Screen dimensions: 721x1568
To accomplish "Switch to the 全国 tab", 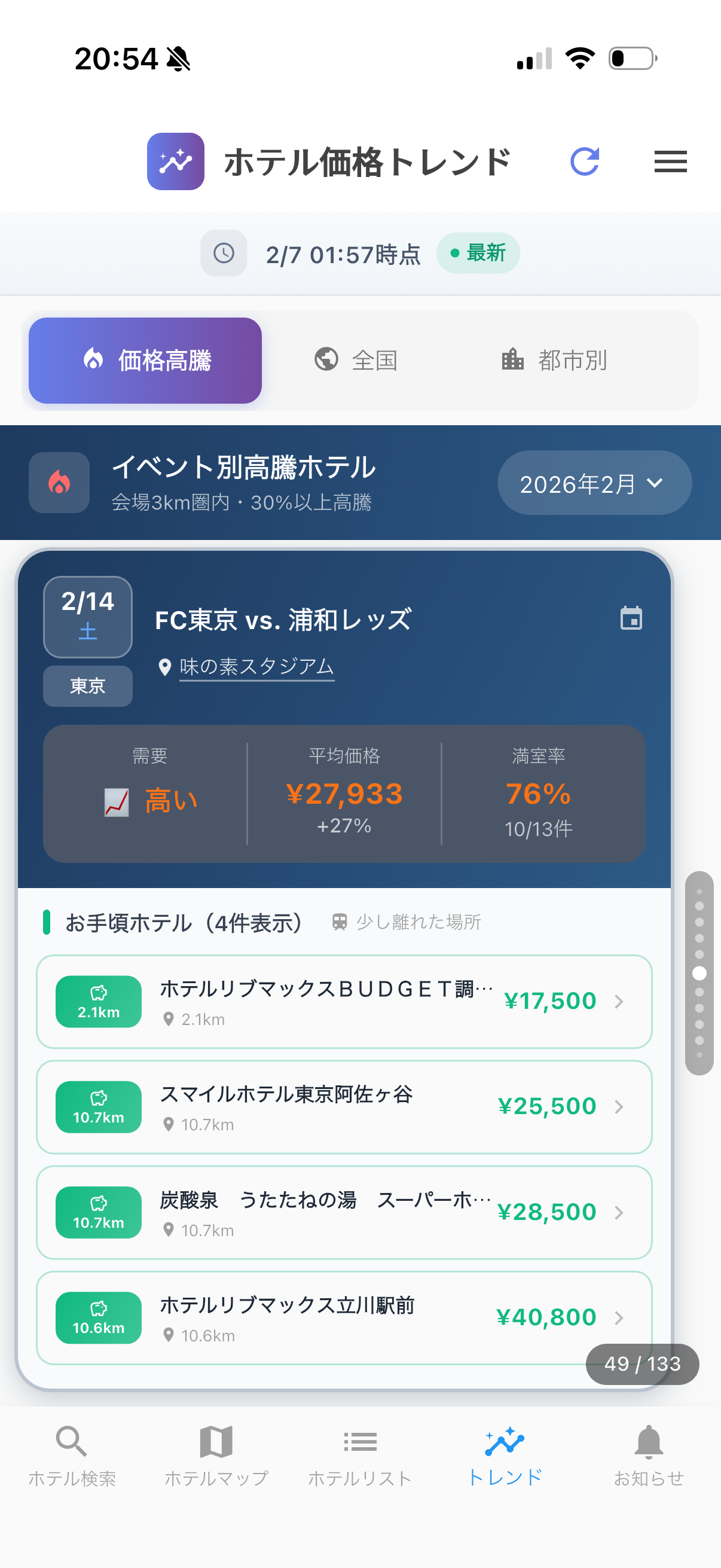I will (x=358, y=360).
